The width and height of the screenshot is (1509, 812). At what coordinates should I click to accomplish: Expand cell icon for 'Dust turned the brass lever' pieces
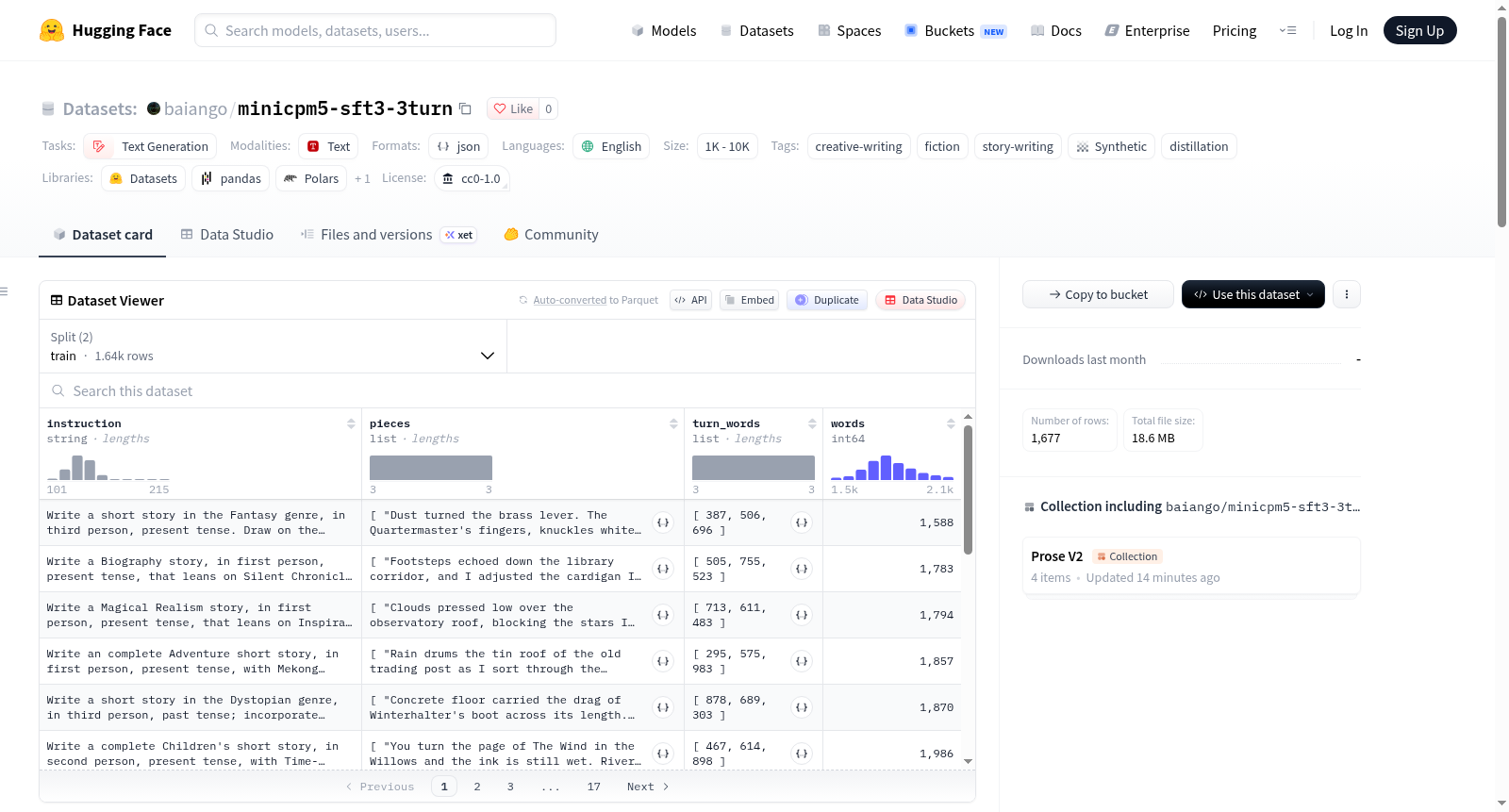click(663, 522)
